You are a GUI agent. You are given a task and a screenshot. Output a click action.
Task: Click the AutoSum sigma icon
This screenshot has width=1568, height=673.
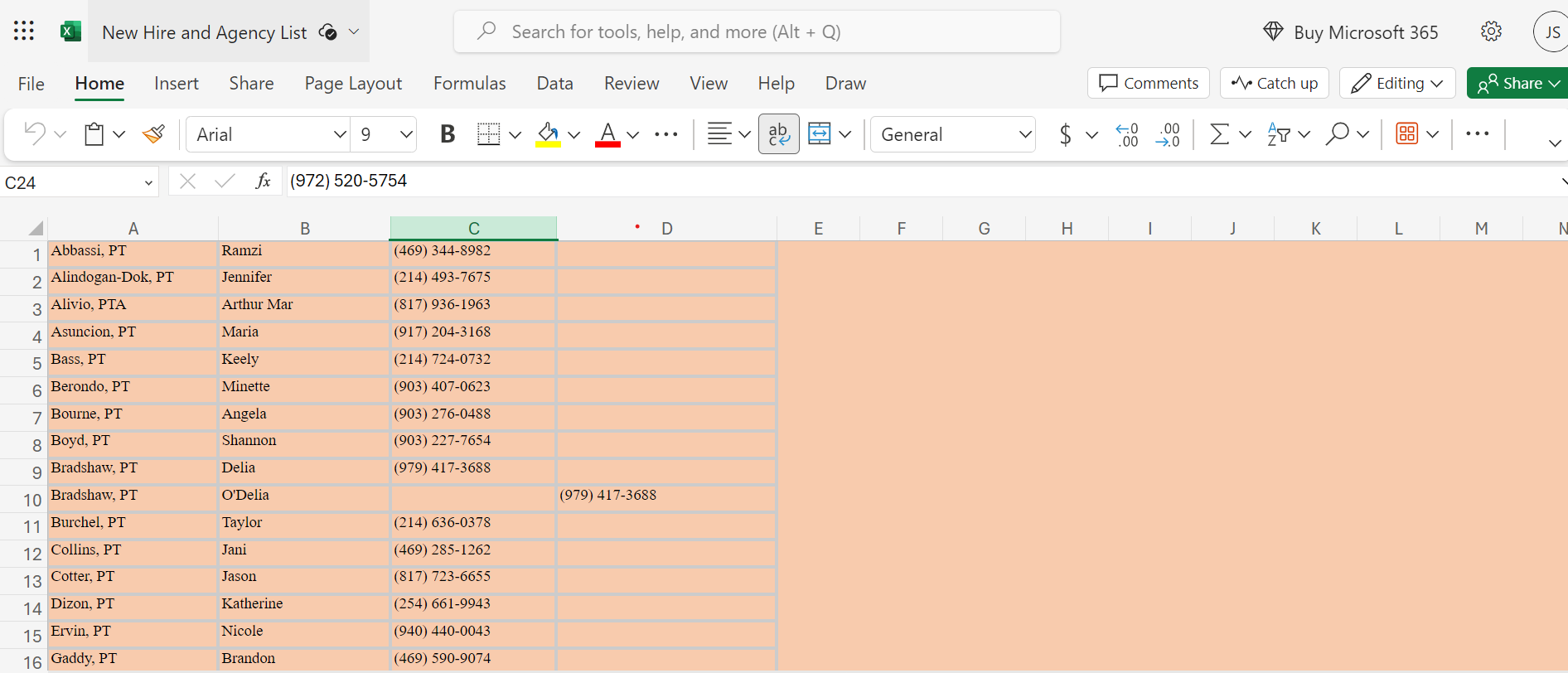click(1219, 134)
